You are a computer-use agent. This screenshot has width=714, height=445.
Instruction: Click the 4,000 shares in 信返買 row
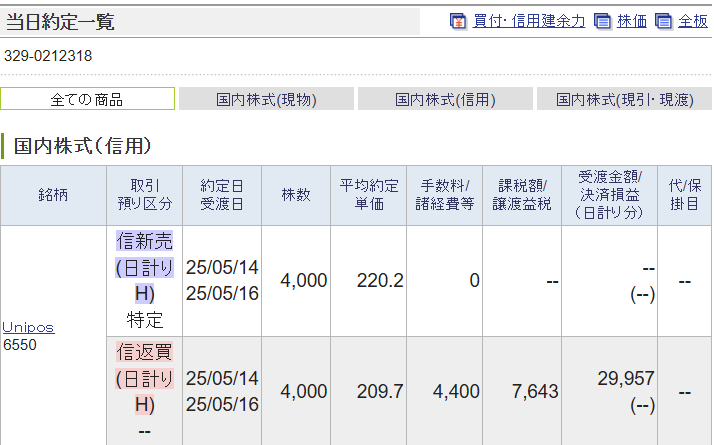click(304, 392)
